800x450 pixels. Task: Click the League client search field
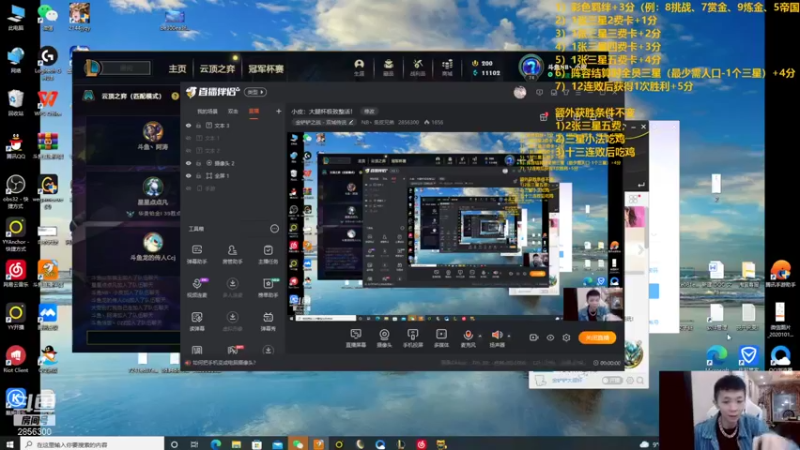click(127, 68)
